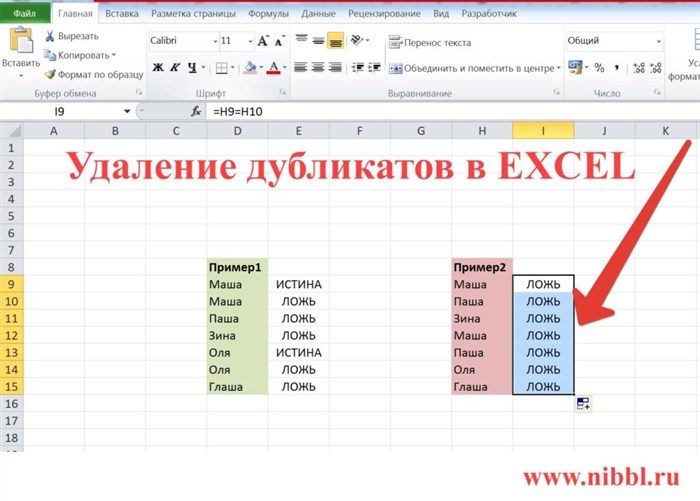This screenshot has height=501, width=700.
Task: Click Select All corner of the grid
Action: [12, 131]
